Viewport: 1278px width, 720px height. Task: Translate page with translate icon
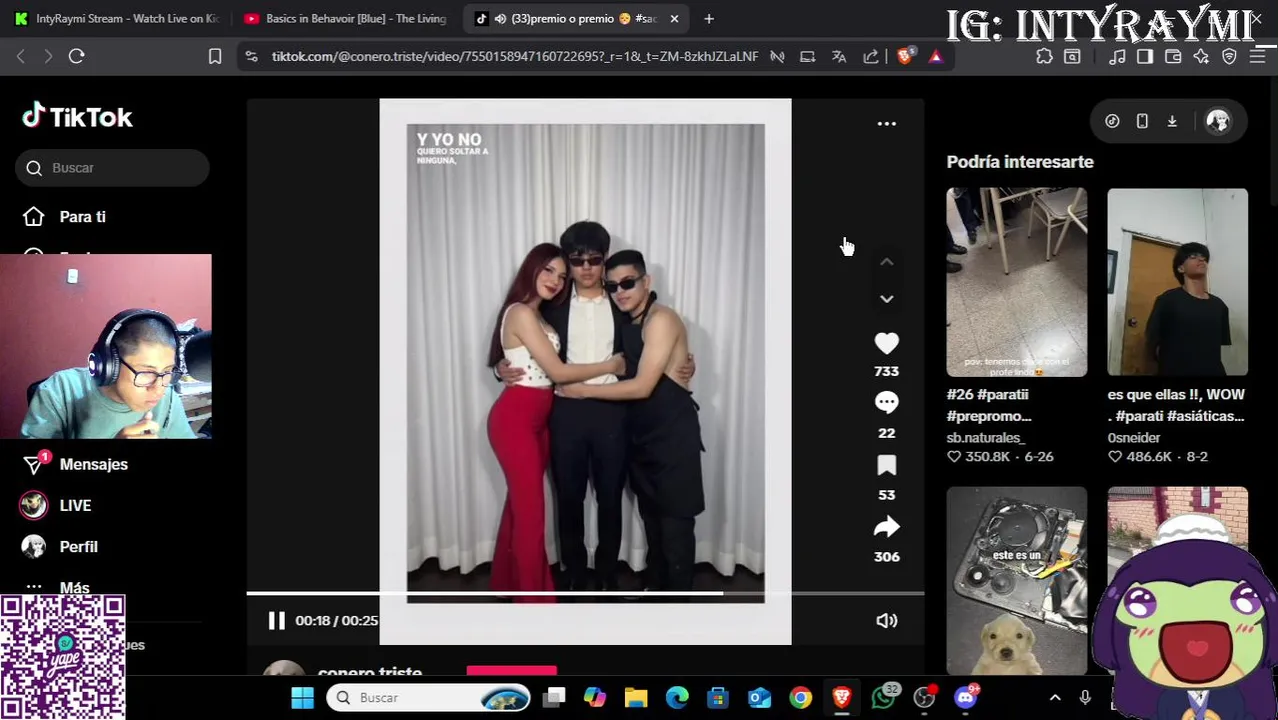coord(839,56)
